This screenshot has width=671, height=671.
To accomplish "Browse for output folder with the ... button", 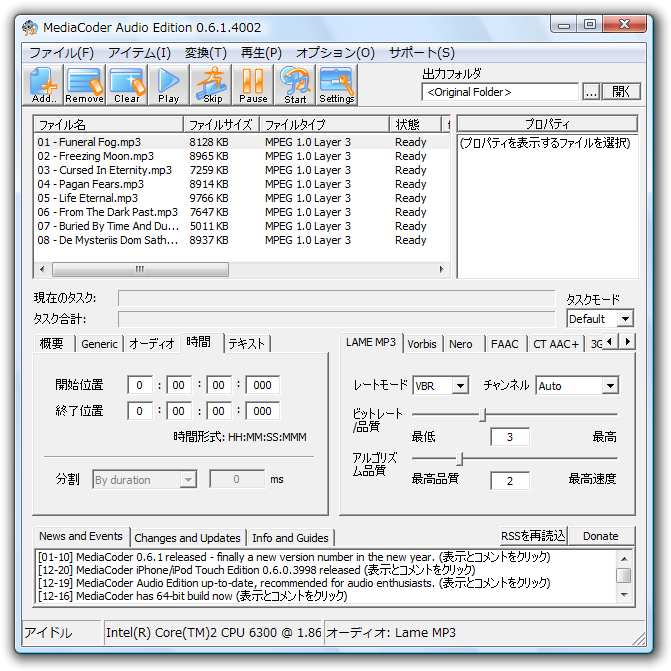I will click(591, 92).
